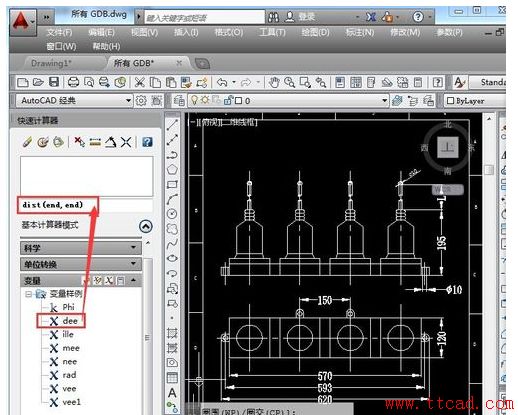Click the drawing area vertical scrollbar thumb
Image resolution: width=518 pixels, height=415 pixels.
[489, 170]
